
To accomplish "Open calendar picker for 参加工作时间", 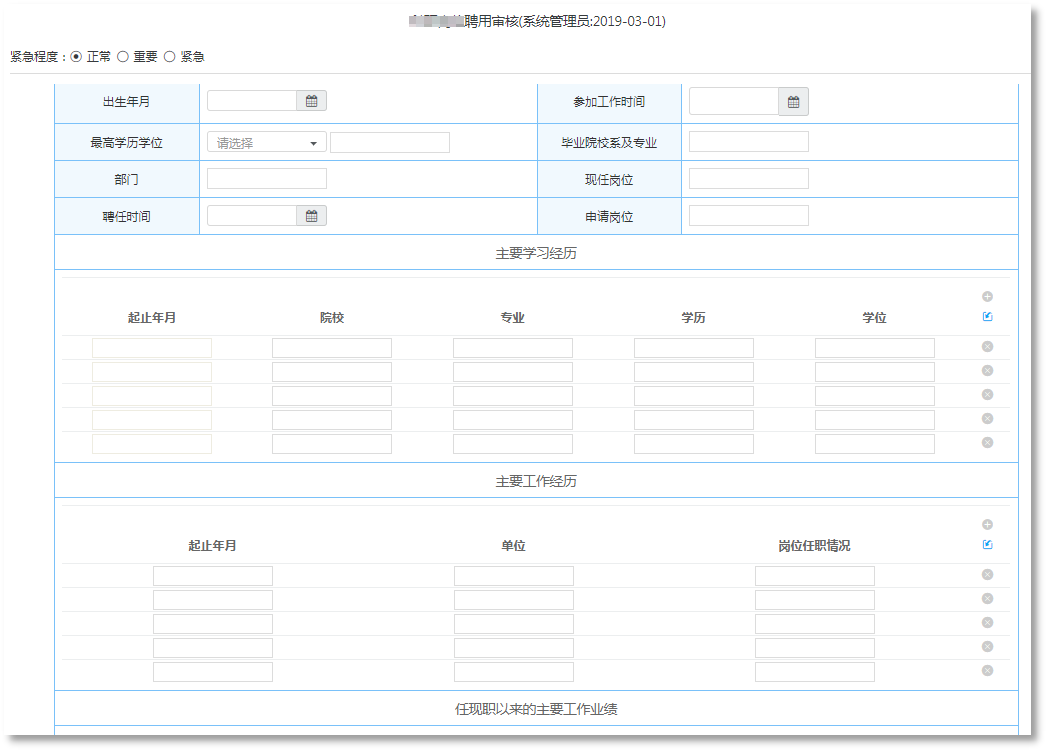I will click(x=793, y=102).
